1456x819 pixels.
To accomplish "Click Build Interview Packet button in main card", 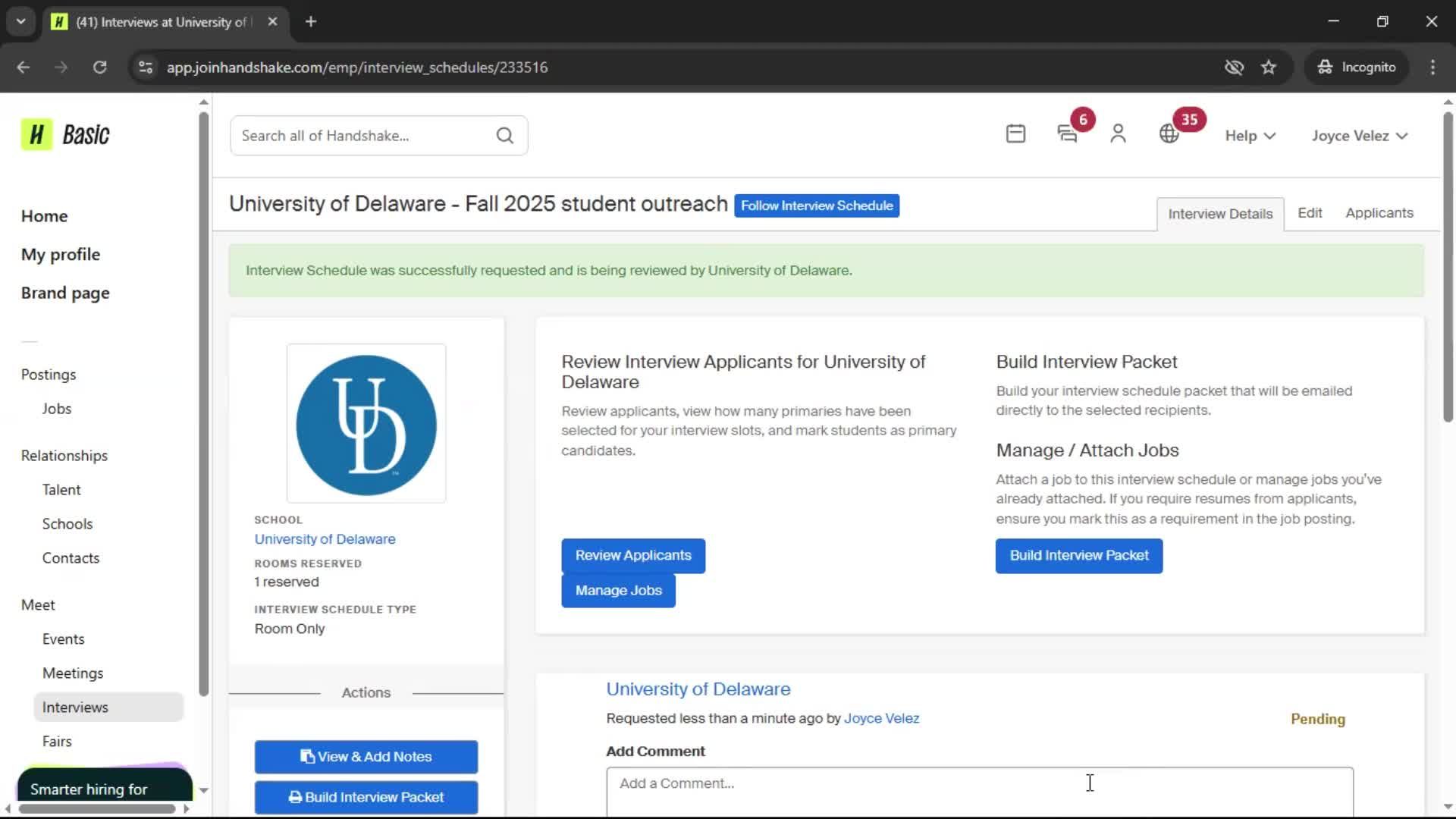I will tap(1079, 556).
